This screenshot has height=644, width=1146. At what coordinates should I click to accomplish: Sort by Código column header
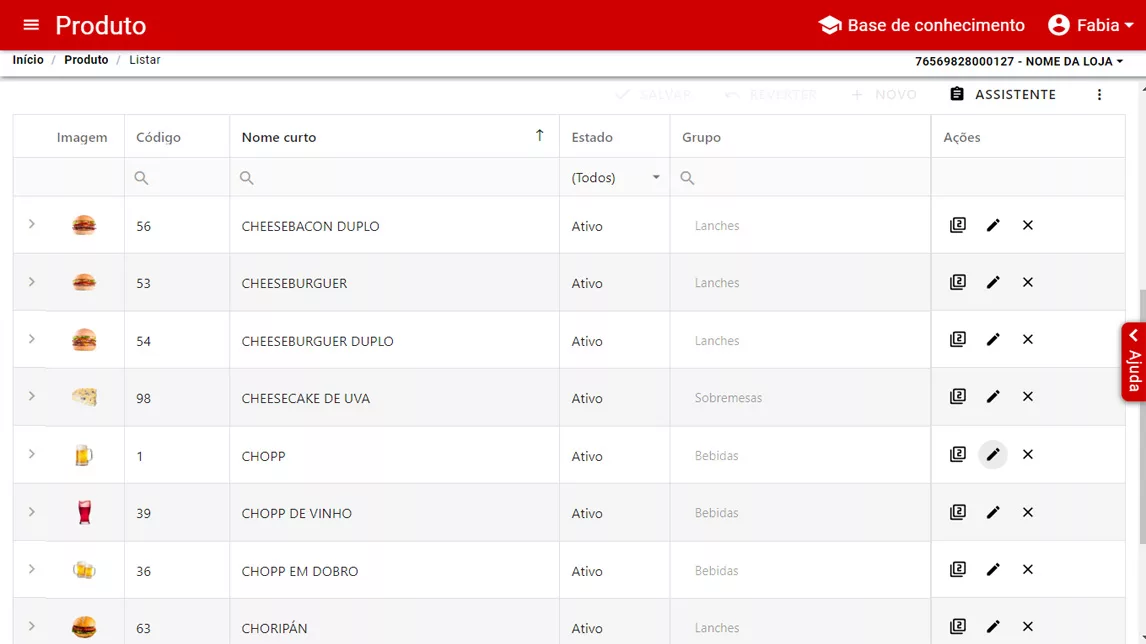tap(177, 137)
